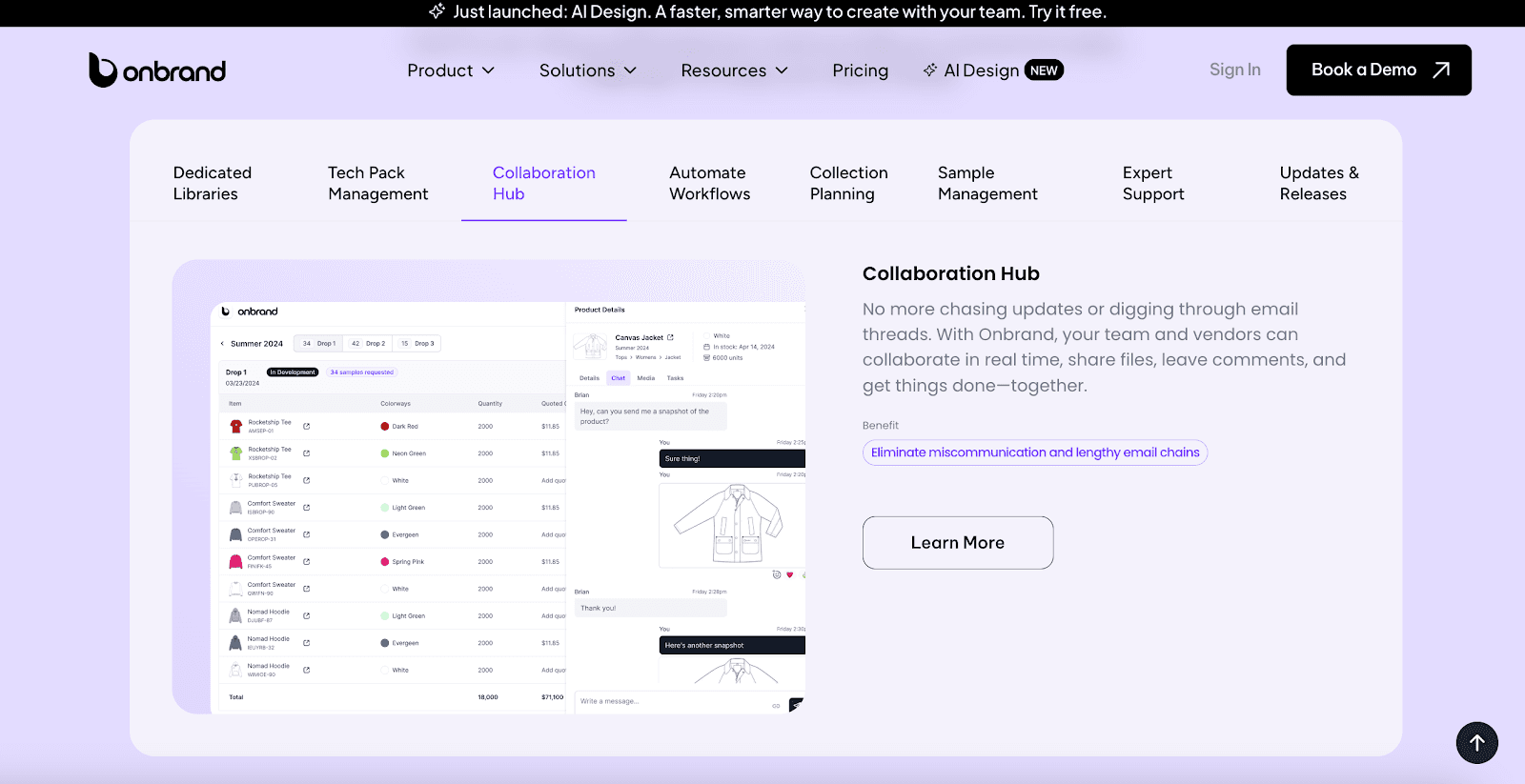The height and width of the screenshot is (784, 1525).
Task: Click the "Just launched: AI Design" banner text
Action: [x=780, y=11]
